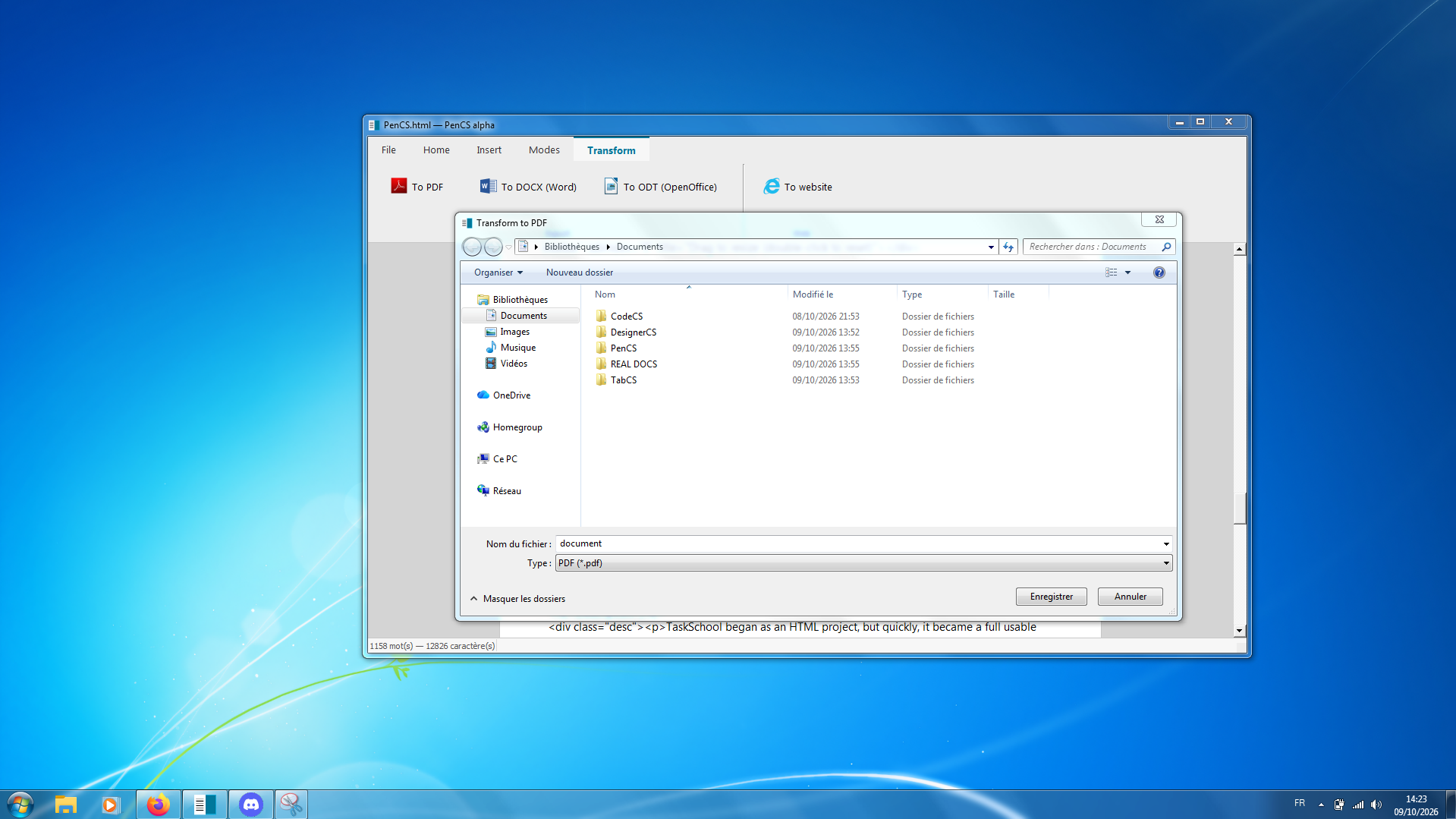Click the forward navigation arrow in dialog
Screen dimensions: 1456x819
493,247
